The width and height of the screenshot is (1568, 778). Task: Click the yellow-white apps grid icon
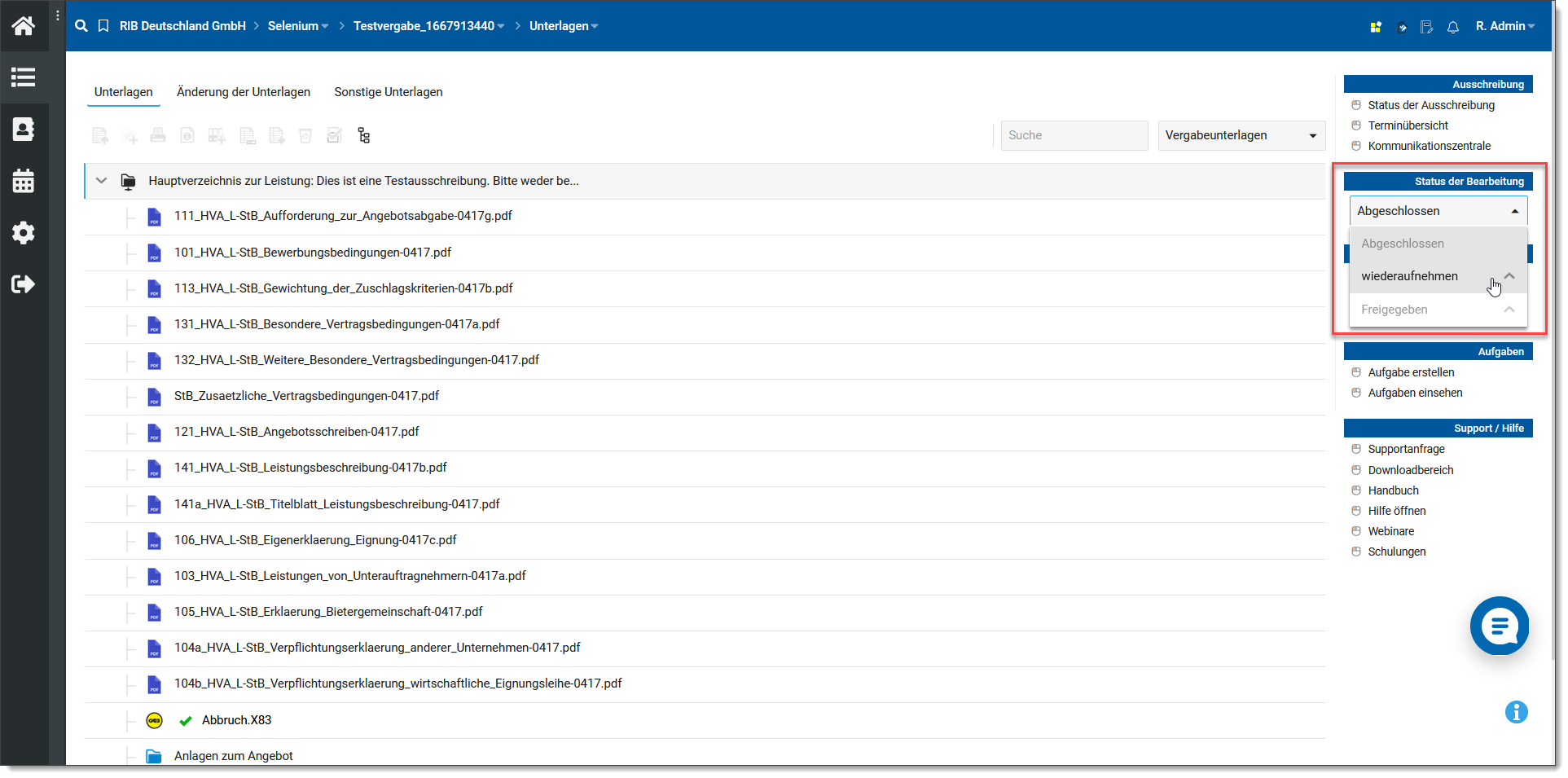1376,27
